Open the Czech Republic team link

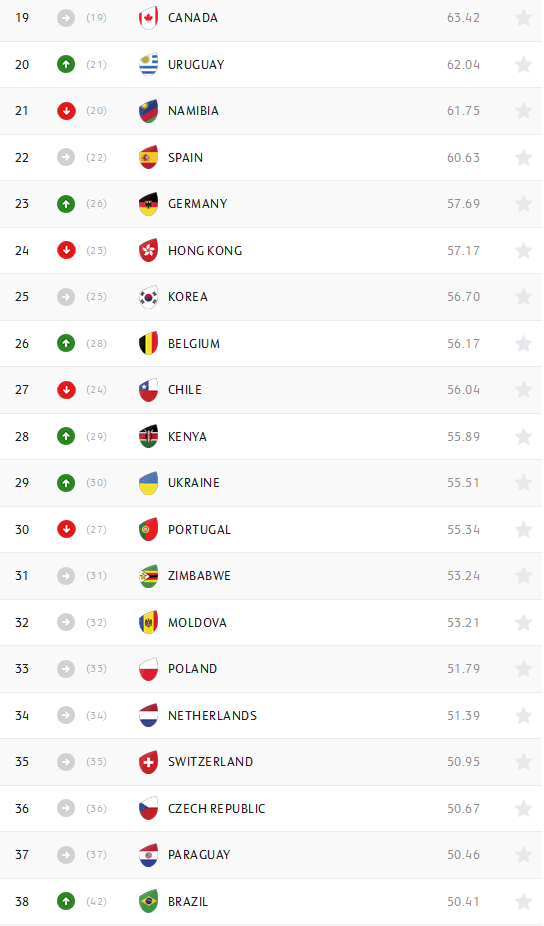217,808
